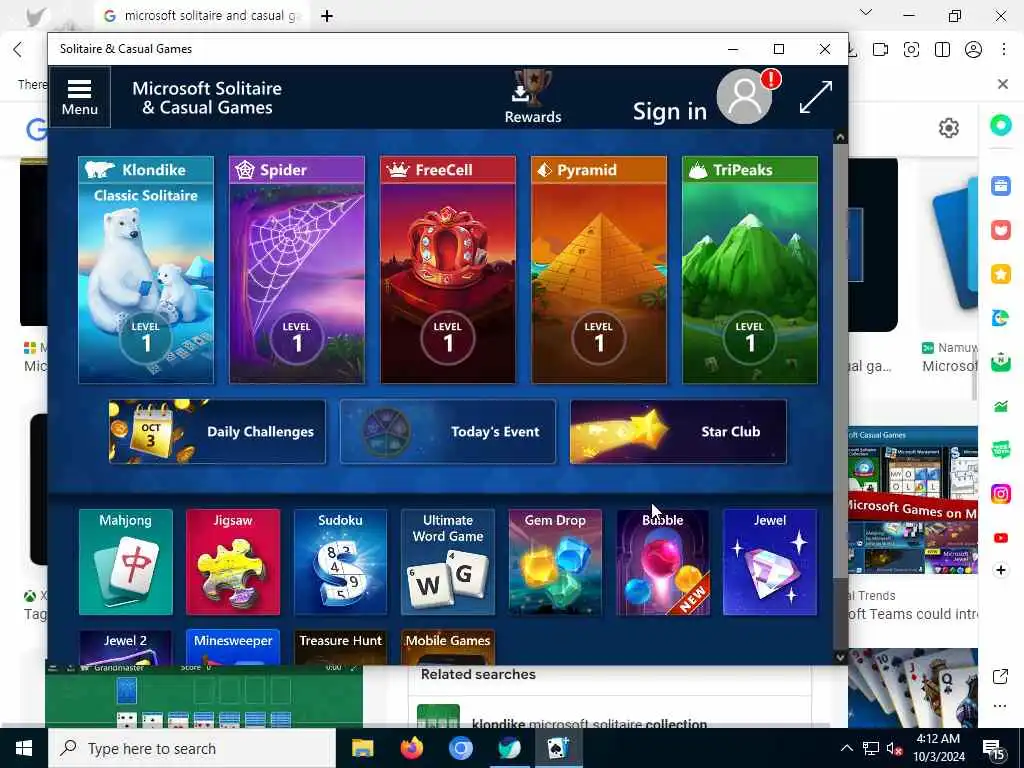Open the Menu hamburger button
Image resolution: width=1024 pixels, height=768 pixels.
(80, 97)
